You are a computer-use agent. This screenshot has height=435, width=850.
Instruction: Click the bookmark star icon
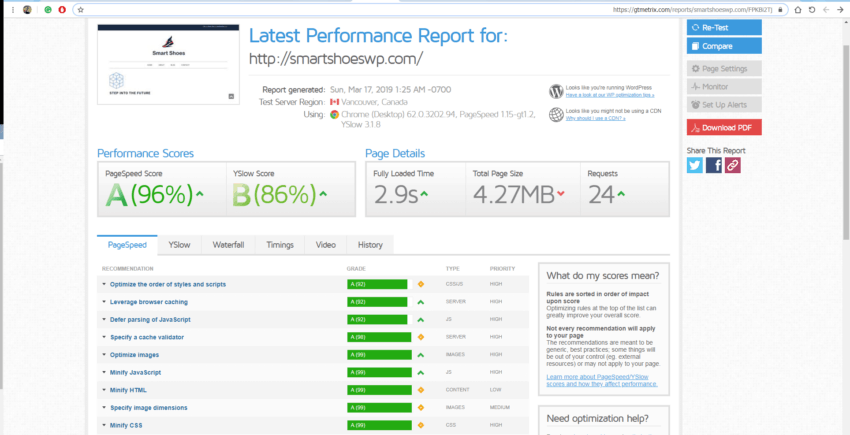tap(81, 10)
